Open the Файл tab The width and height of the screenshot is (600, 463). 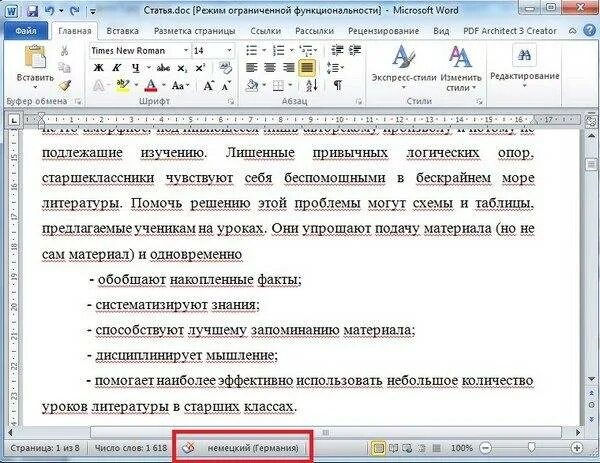point(26,31)
